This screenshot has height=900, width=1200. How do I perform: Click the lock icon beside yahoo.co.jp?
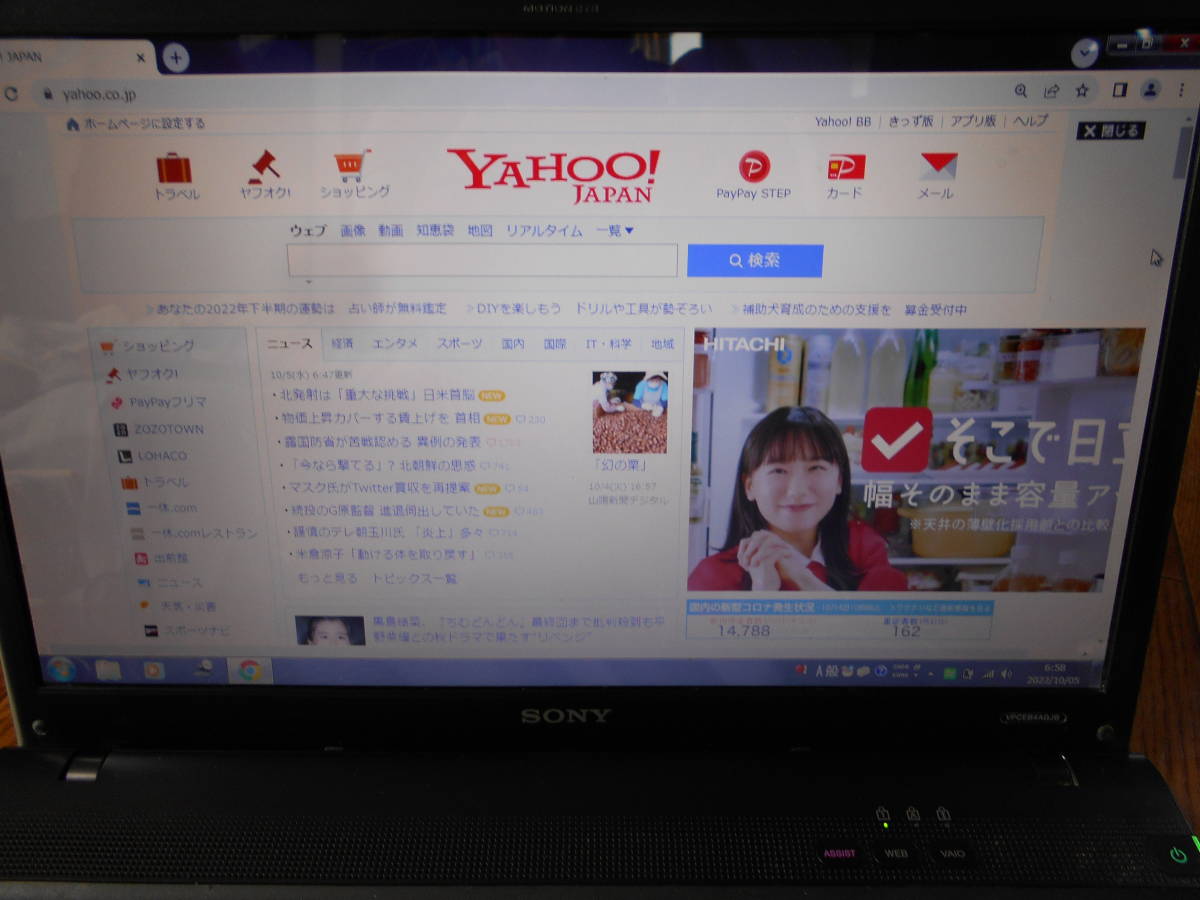pos(46,95)
